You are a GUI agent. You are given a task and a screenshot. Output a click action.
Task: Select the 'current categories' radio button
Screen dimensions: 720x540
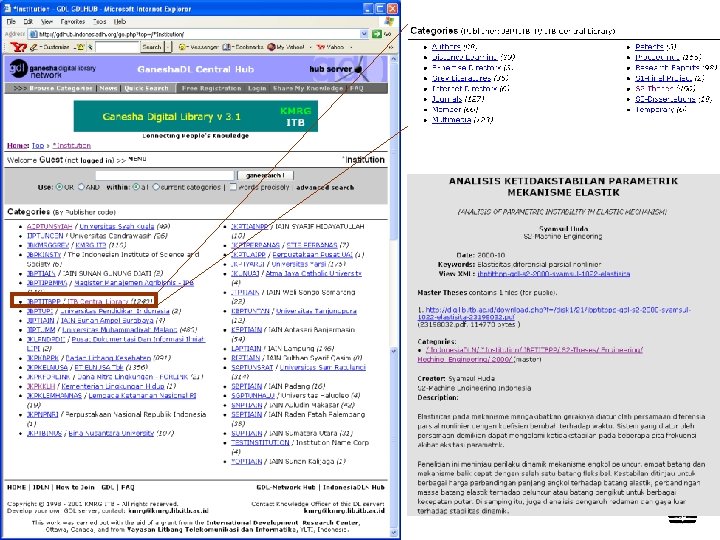(156, 187)
